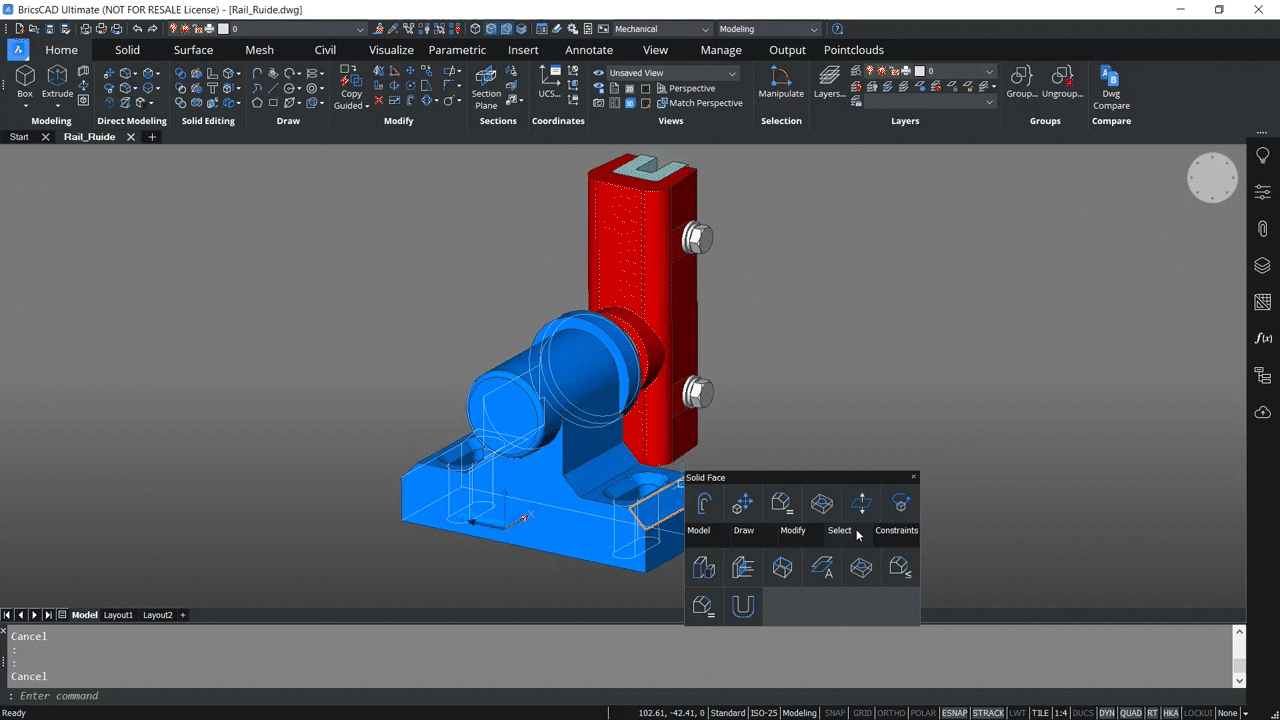Select the Union tool in Solid Face popup

[x=743, y=606]
